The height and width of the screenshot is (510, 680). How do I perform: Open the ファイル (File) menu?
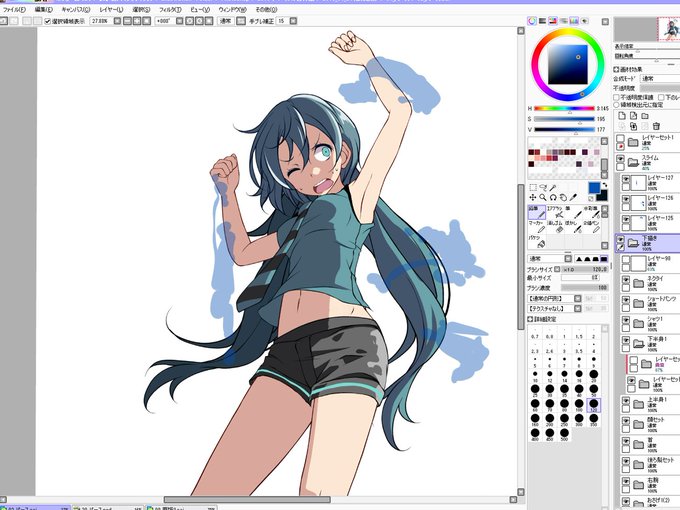coord(14,10)
